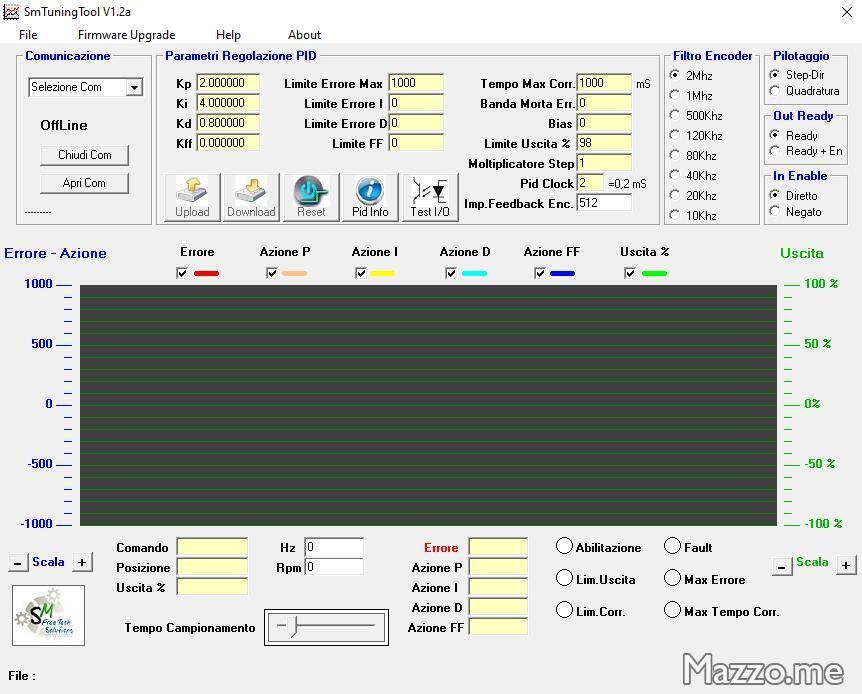Screen dimensions: 862x694
Task: Click the Chiudi Com button
Action: click(85, 155)
